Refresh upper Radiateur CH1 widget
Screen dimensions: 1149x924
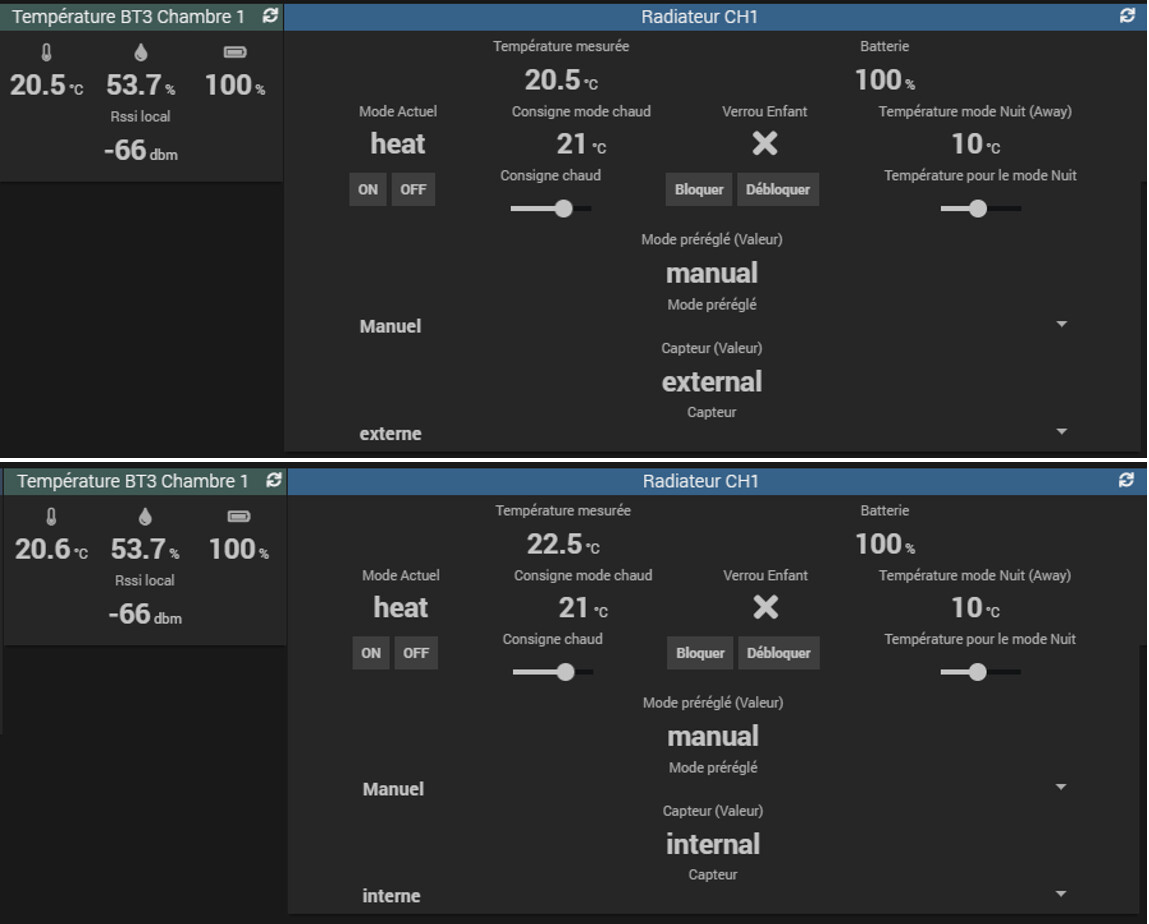(x=1127, y=15)
